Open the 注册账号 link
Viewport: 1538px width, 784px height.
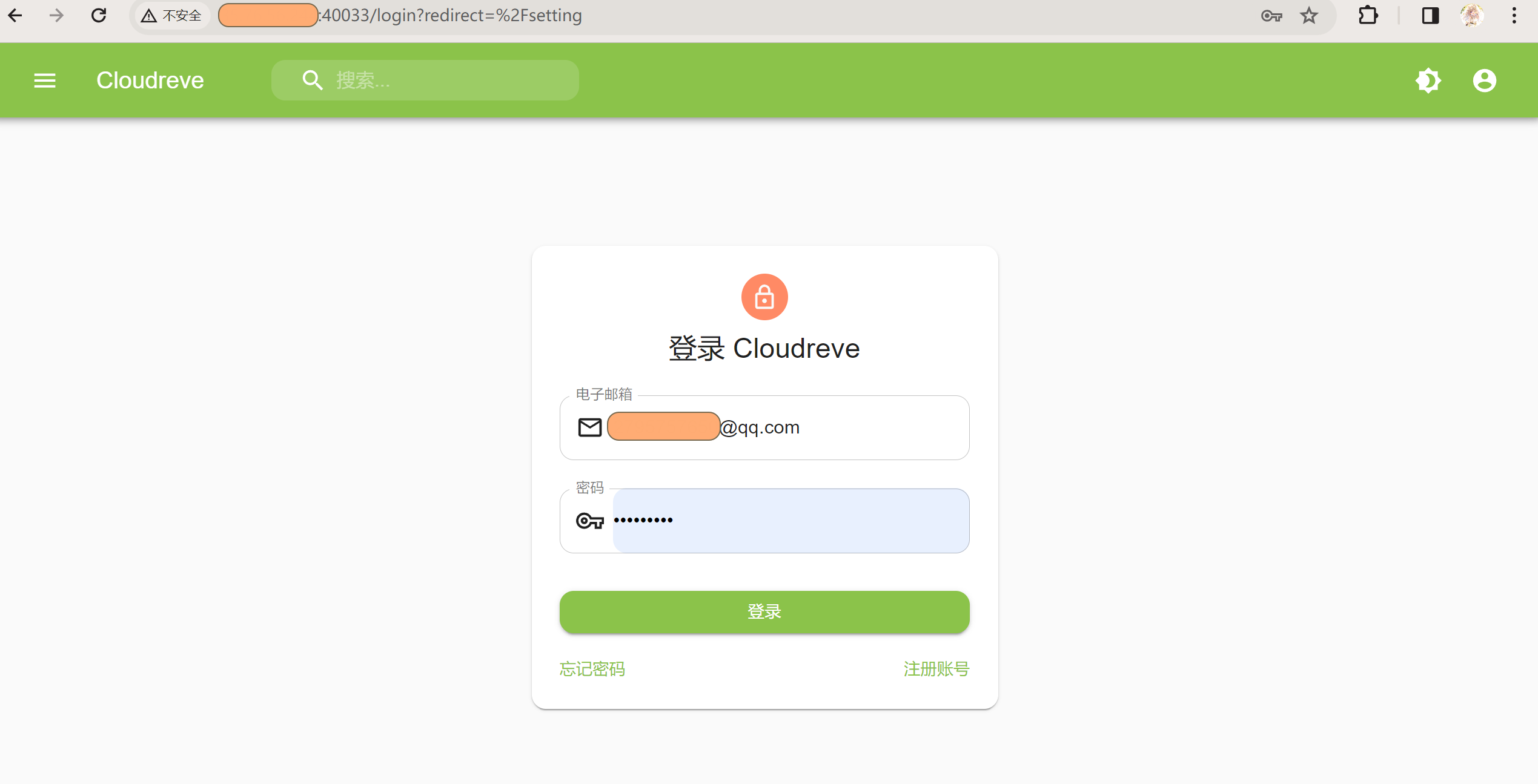(x=936, y=669)
